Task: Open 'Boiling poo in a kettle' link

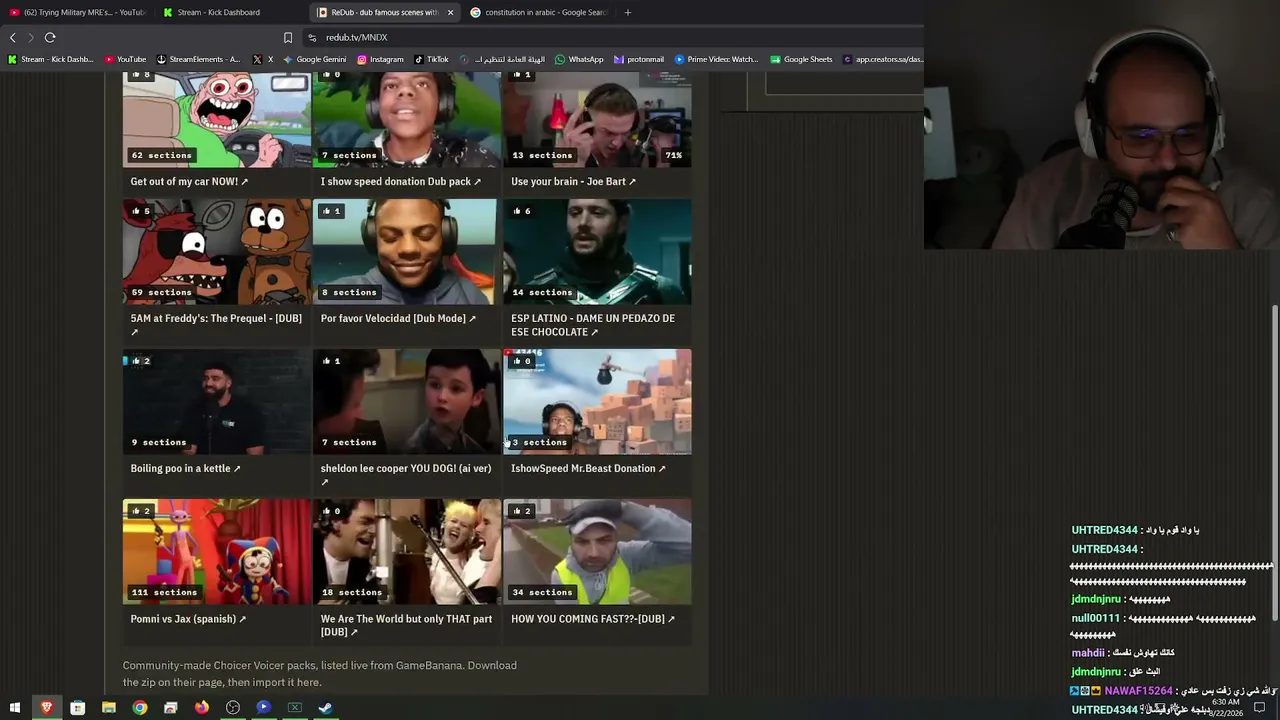Action: (x=185, y=469)
